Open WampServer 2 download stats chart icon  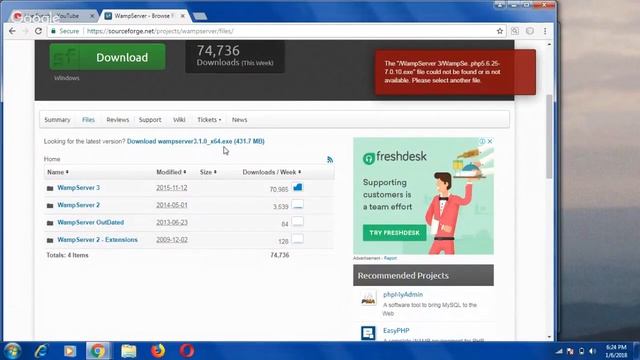(x=298, y=204)
